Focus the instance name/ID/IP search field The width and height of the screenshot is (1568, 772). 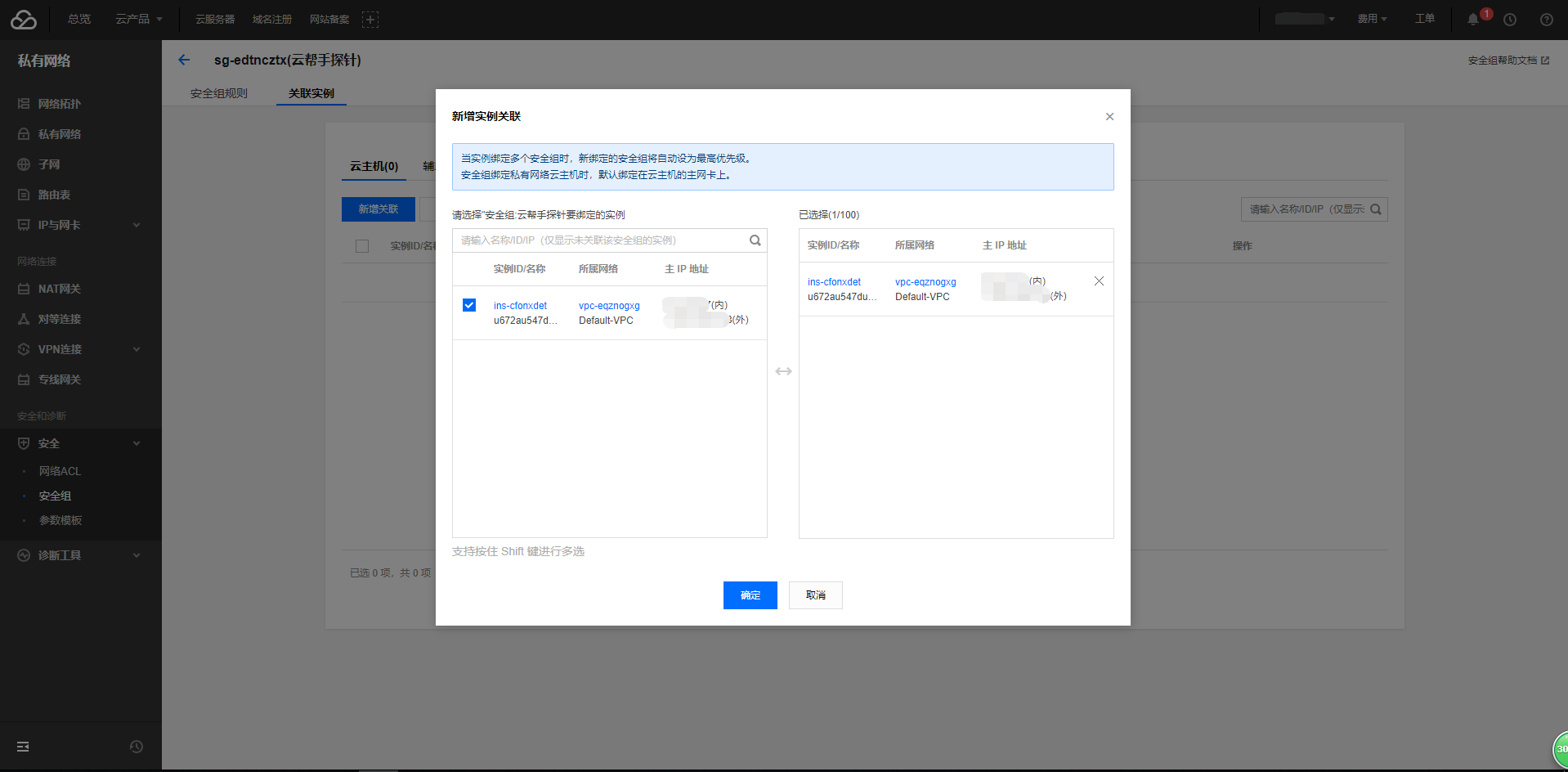pos(601,240)
